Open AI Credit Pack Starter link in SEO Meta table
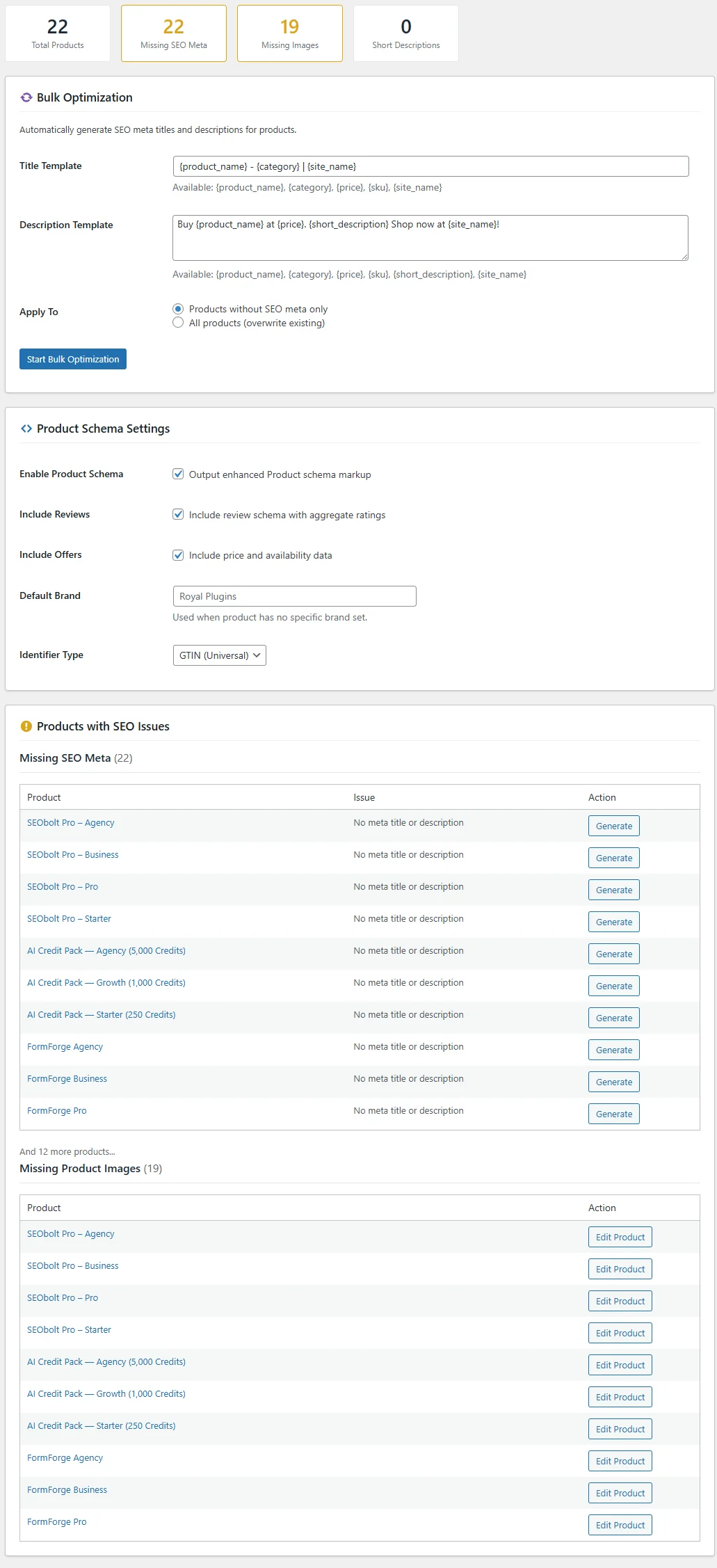 point(102,1014)
